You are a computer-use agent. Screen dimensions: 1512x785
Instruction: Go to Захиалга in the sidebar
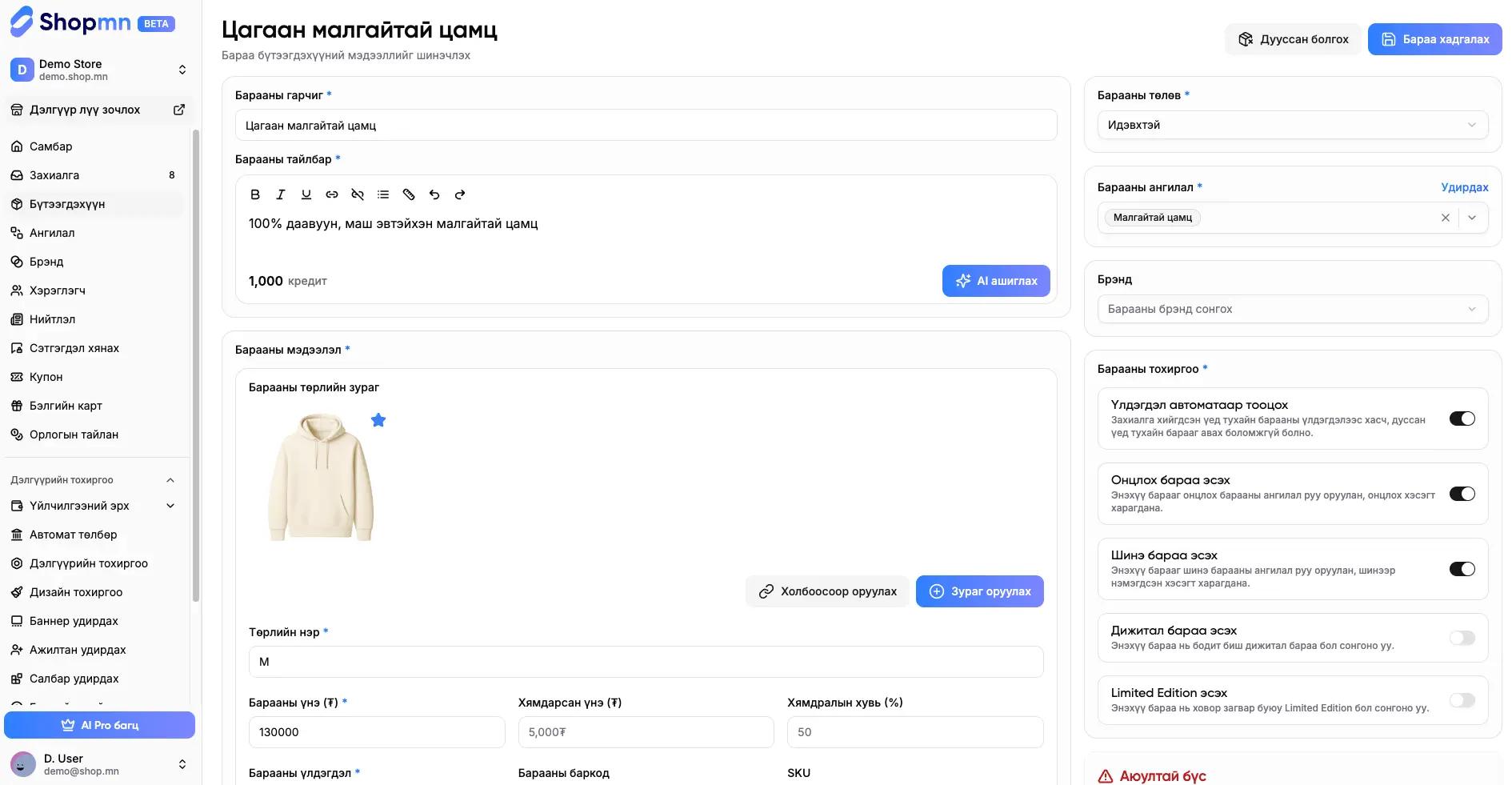54,175
